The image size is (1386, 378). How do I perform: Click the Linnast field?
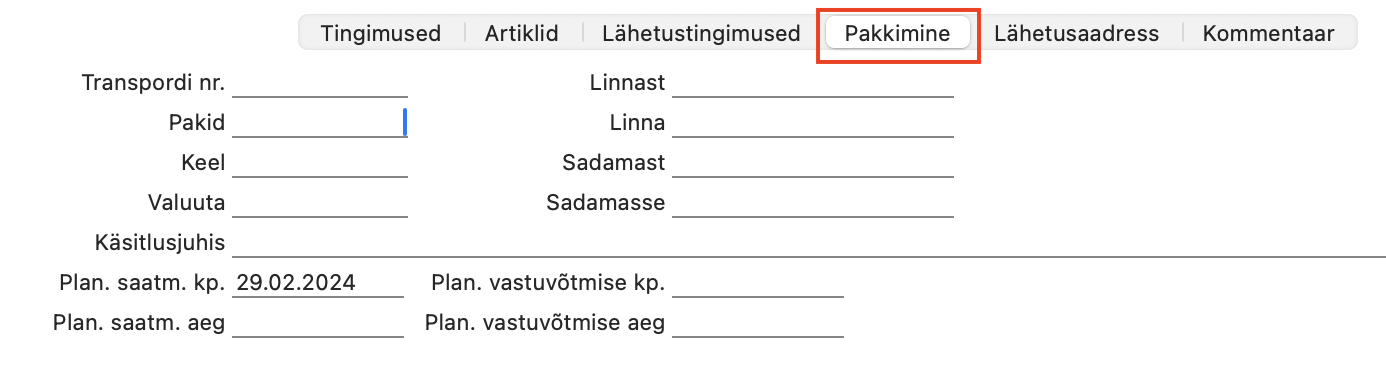(x=813, y=83)
